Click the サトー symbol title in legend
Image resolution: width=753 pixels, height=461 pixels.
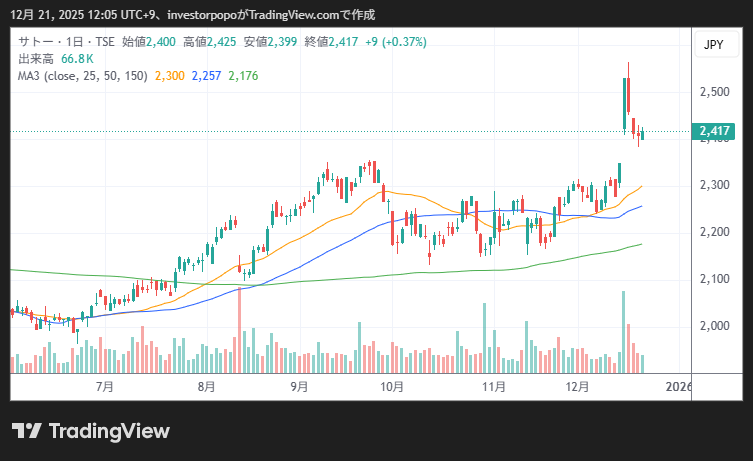point(34,42)
